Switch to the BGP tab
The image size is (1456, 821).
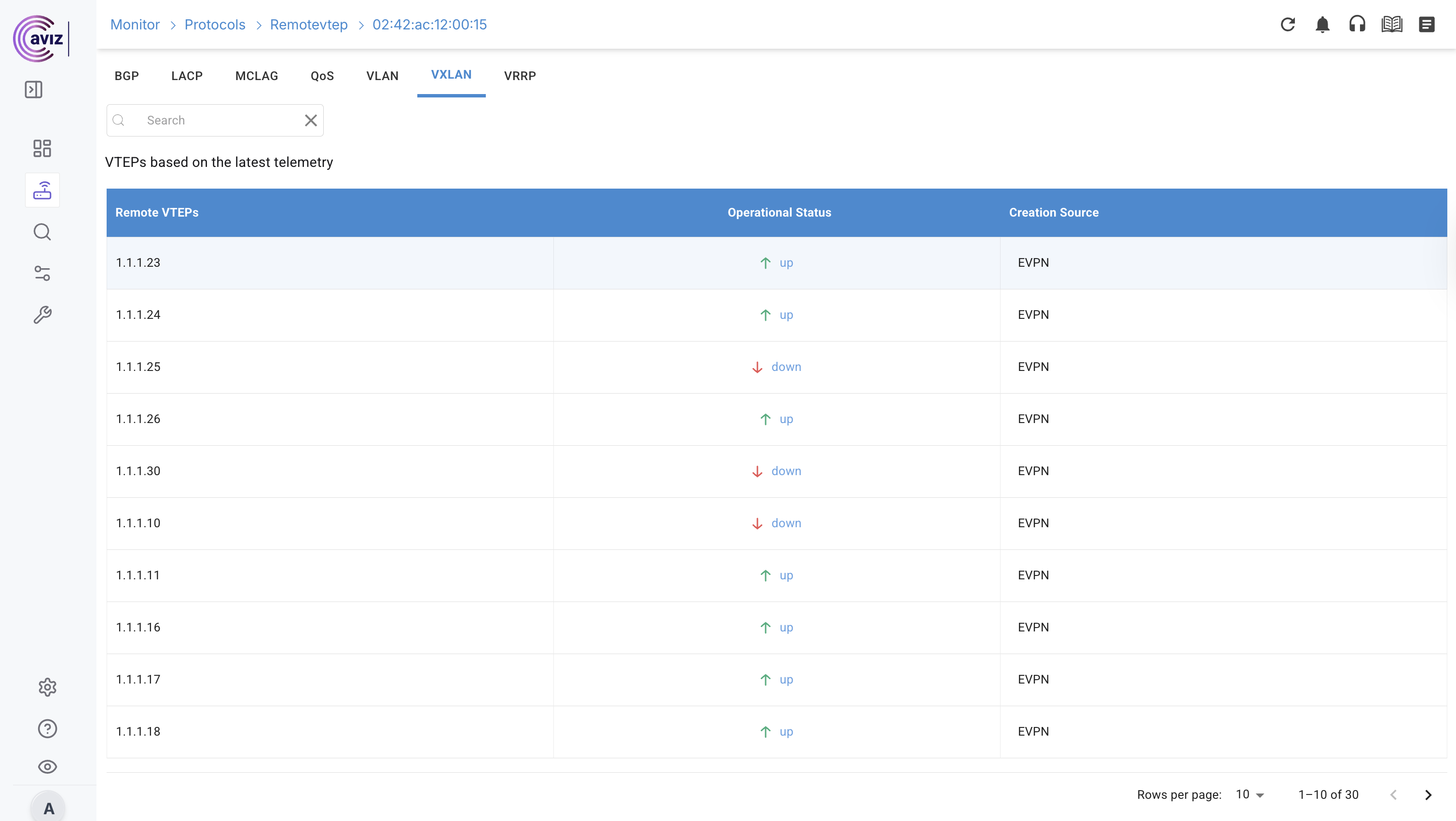point(126,76)
